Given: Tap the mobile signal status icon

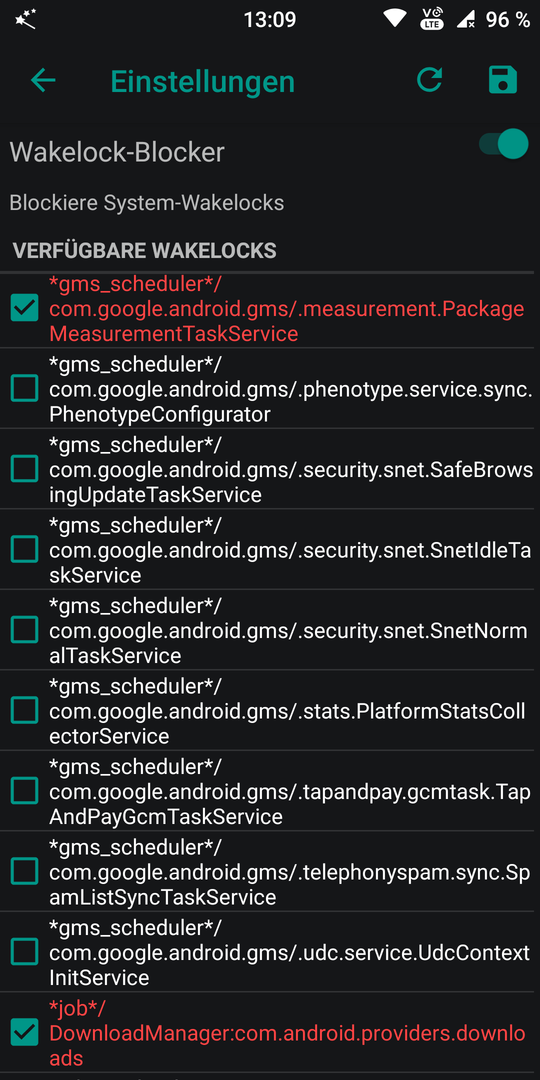Looking at the screenshot, I should tap(466, 19).
